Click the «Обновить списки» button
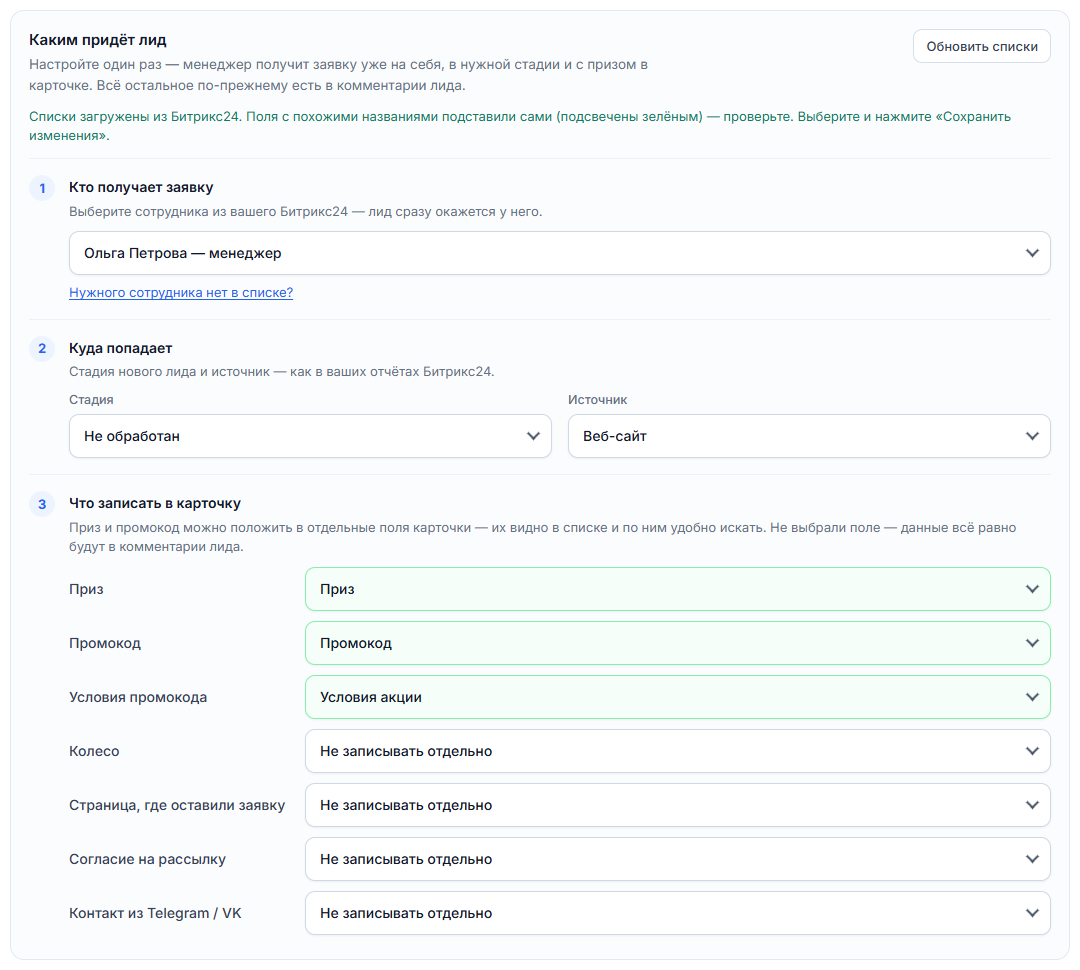This screenshot has height=970, width=1080. [x=982, y=46]
